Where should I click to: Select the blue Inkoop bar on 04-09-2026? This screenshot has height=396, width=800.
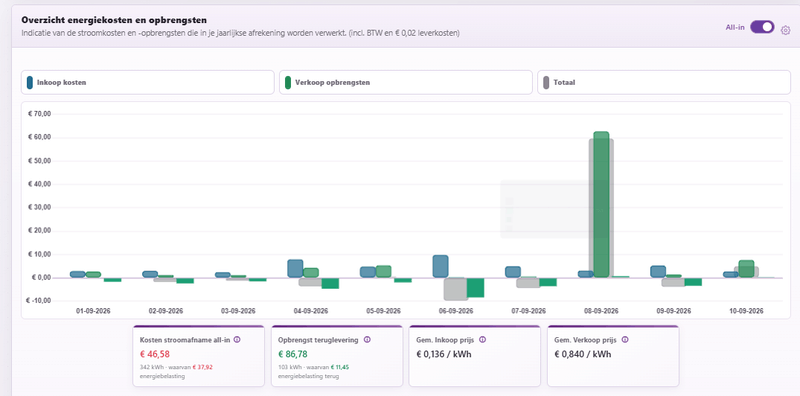click(x=295, y=268)
